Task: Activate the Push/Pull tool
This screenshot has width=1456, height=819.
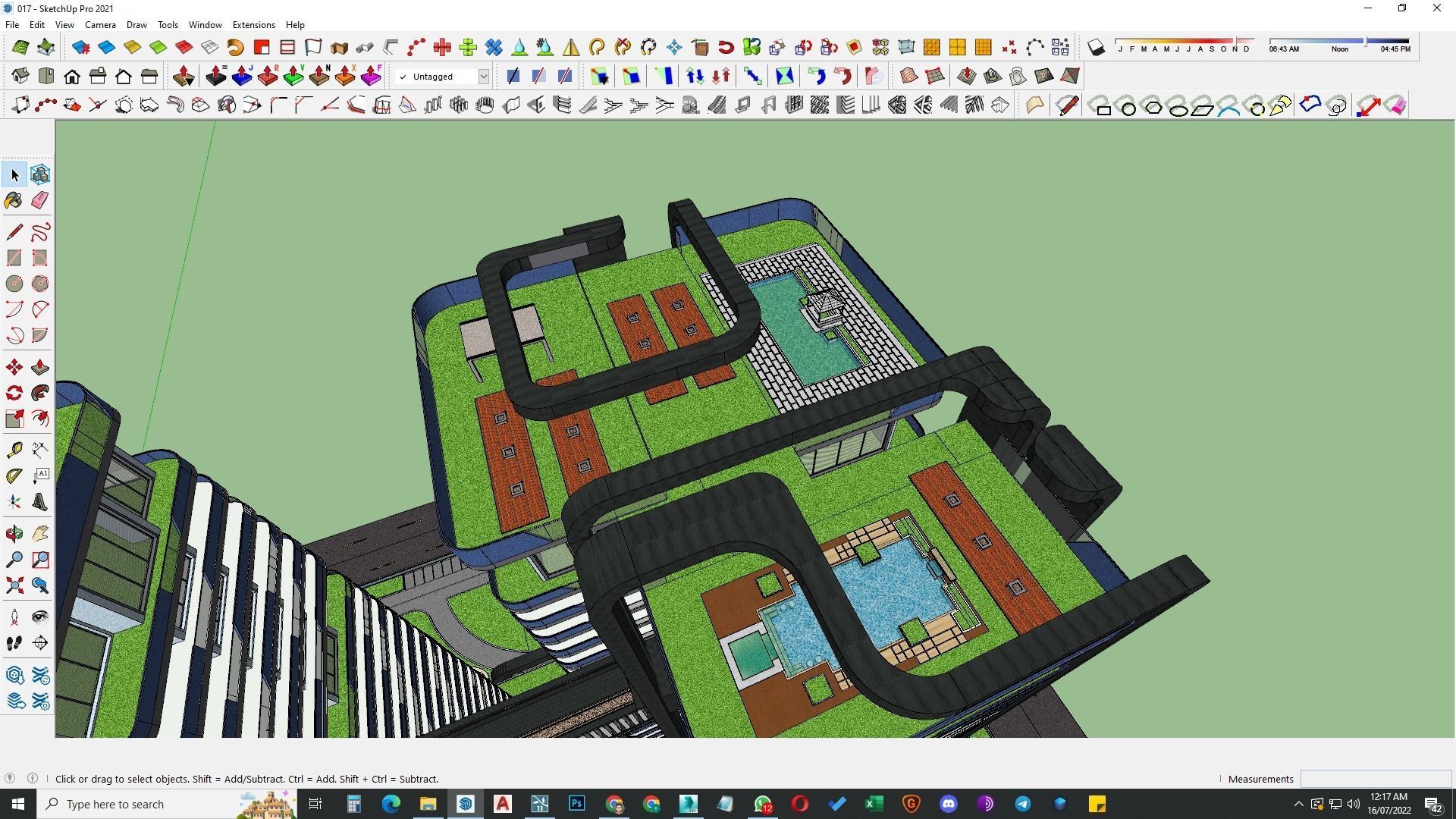Action: (40, 368)
